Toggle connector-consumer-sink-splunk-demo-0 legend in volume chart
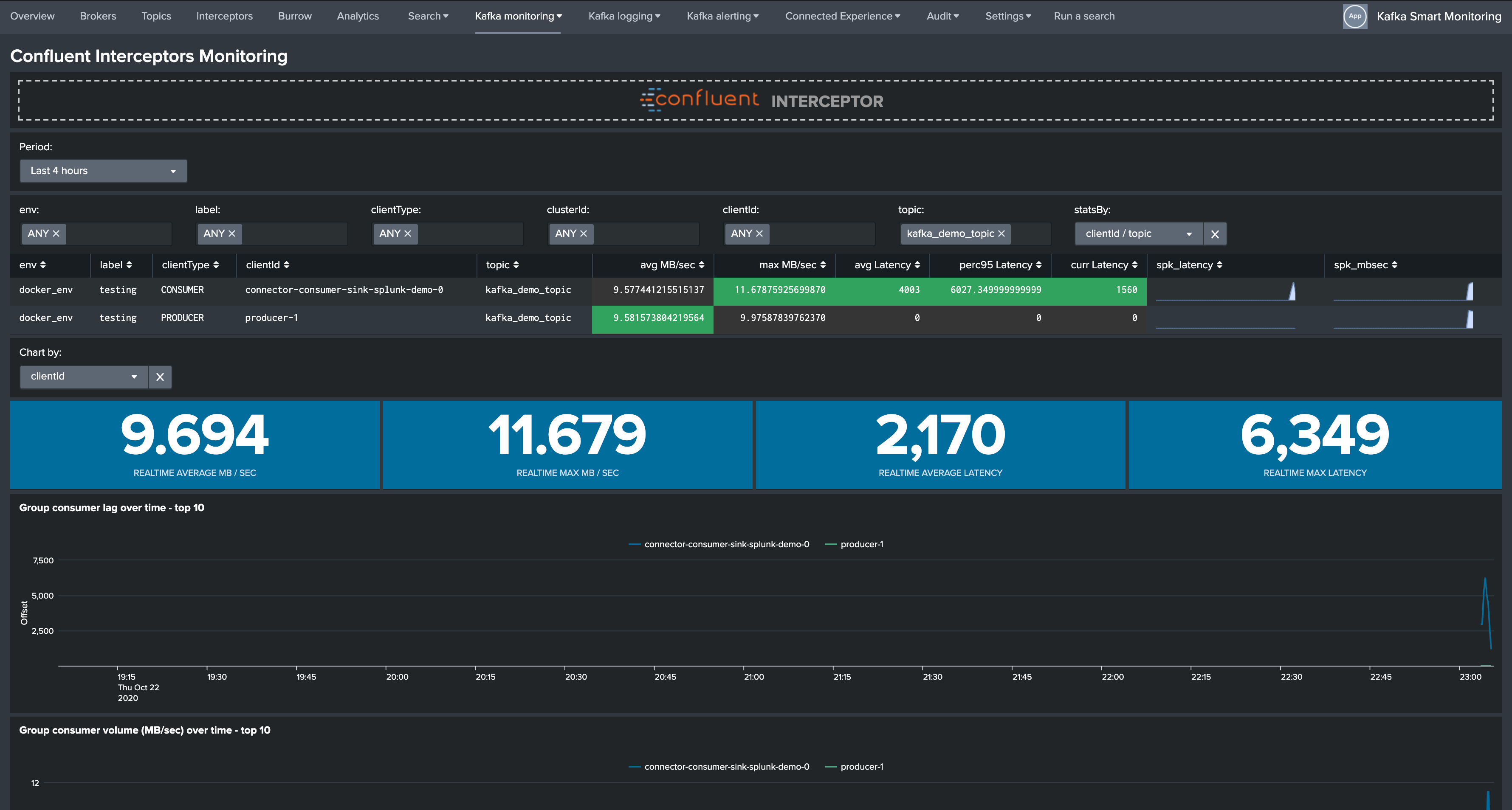 719,767
